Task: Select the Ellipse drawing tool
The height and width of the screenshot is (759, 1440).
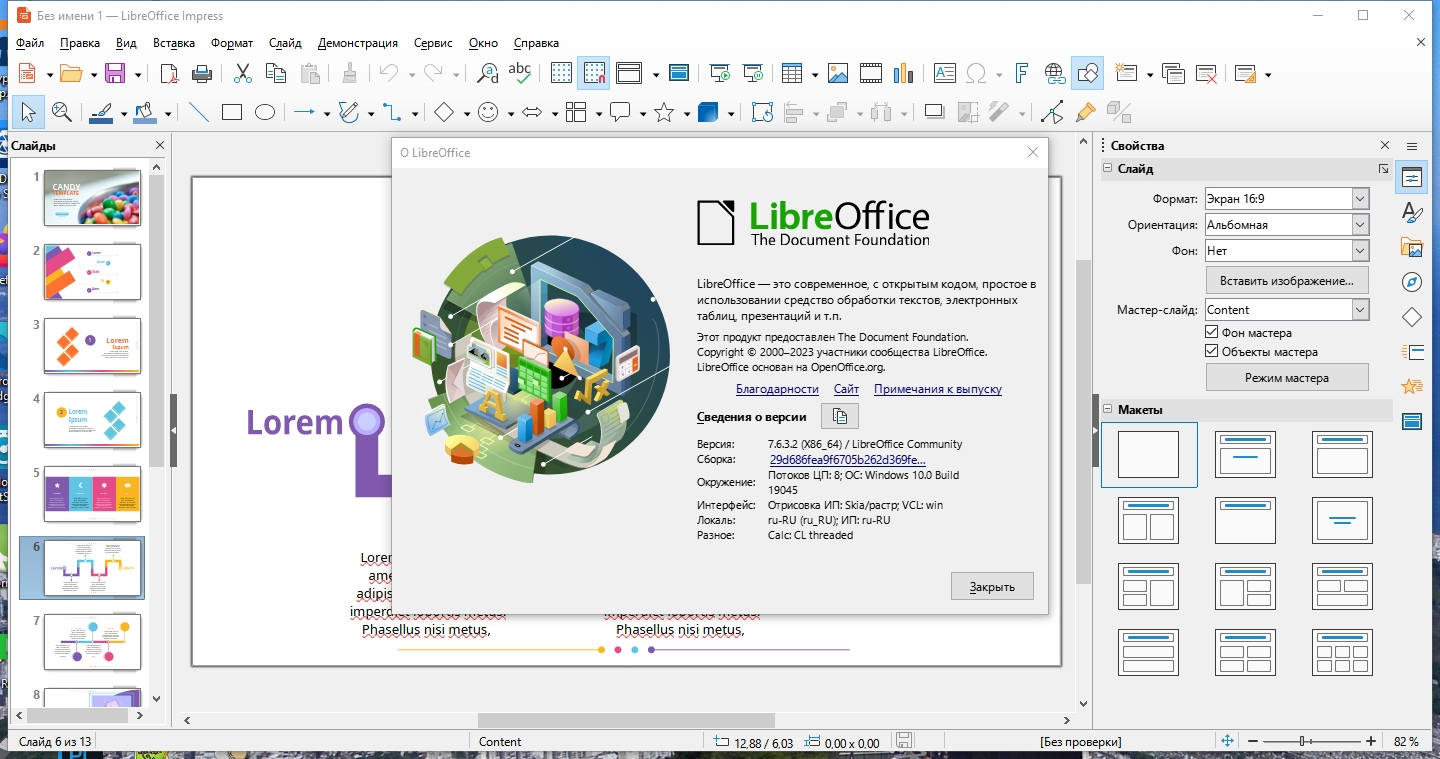Action: (265, 113)
